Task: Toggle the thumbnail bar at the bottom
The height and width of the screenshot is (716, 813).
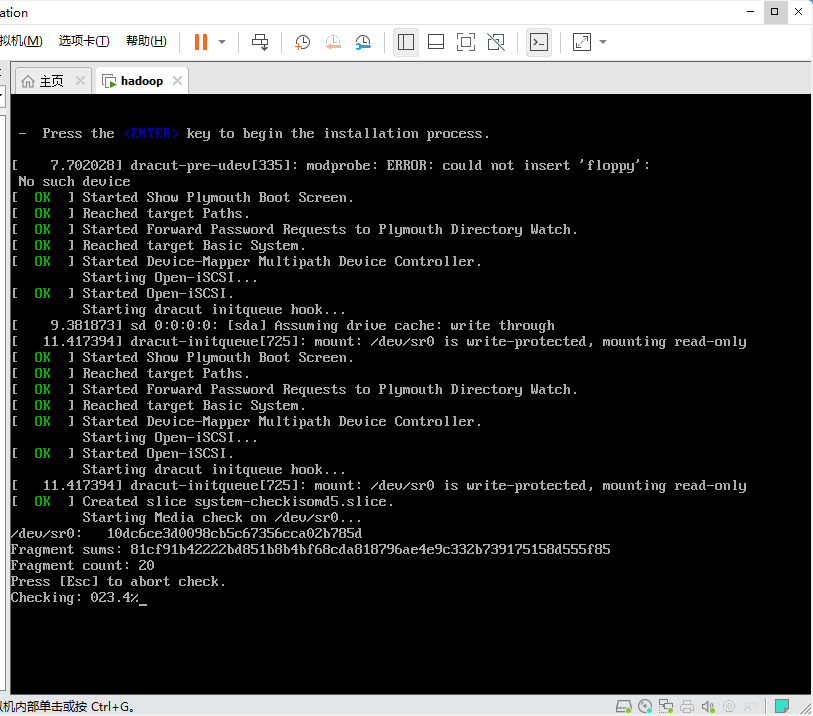Action: point(436,42)
